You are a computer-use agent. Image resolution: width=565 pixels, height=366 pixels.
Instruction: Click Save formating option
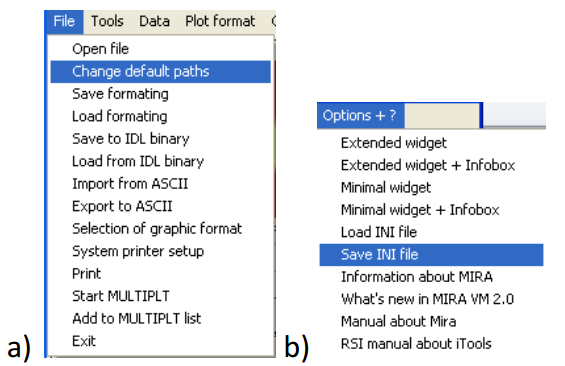click(160, 94)
